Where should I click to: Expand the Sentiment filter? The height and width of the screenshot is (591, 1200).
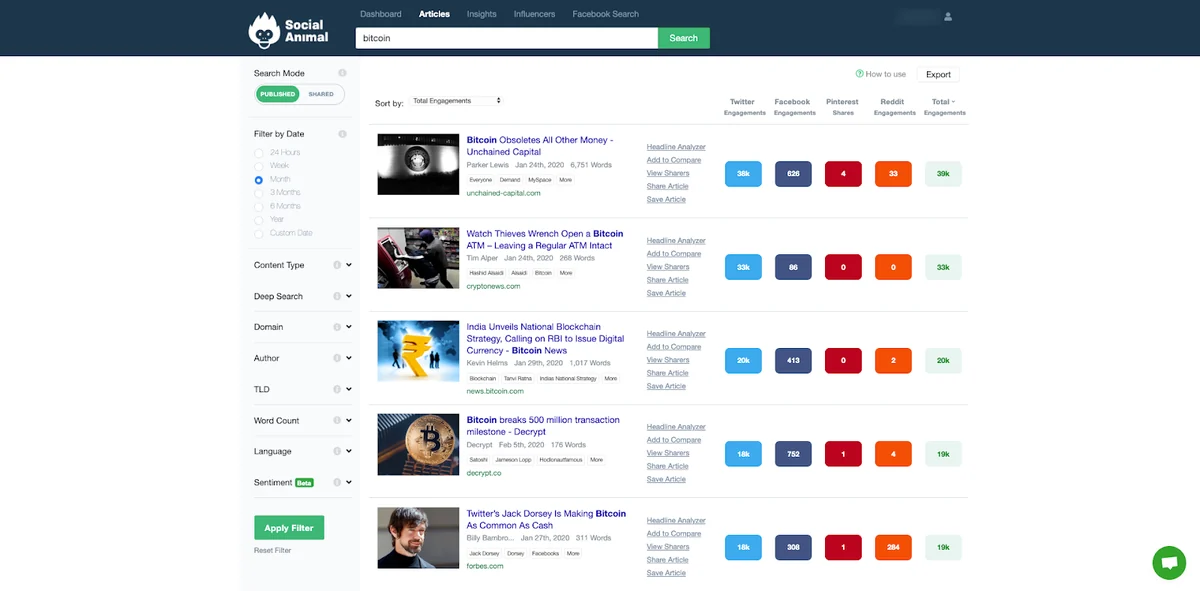pyautogui.click(x=349, y=482)
